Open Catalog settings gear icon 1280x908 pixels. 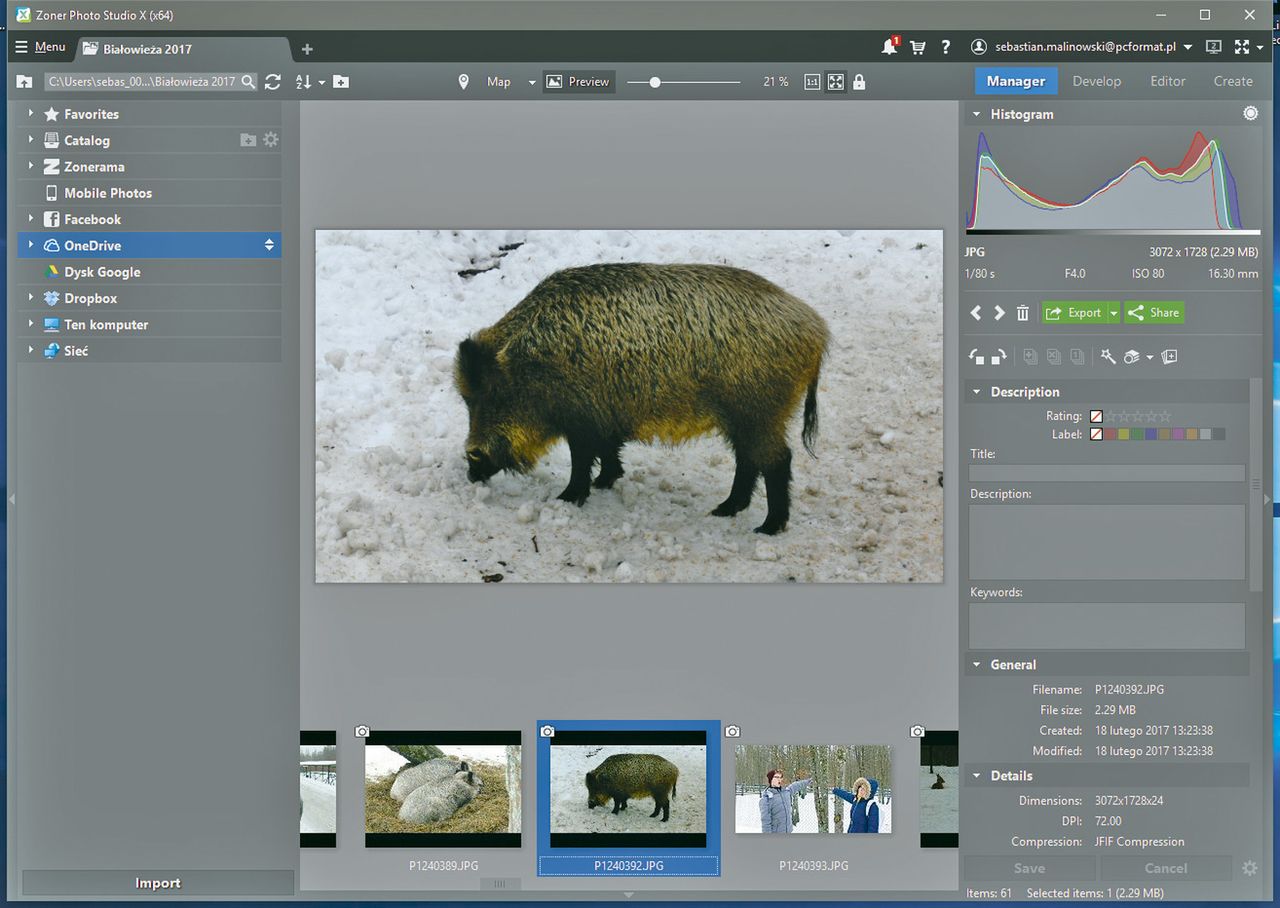[x=271, y=140]
